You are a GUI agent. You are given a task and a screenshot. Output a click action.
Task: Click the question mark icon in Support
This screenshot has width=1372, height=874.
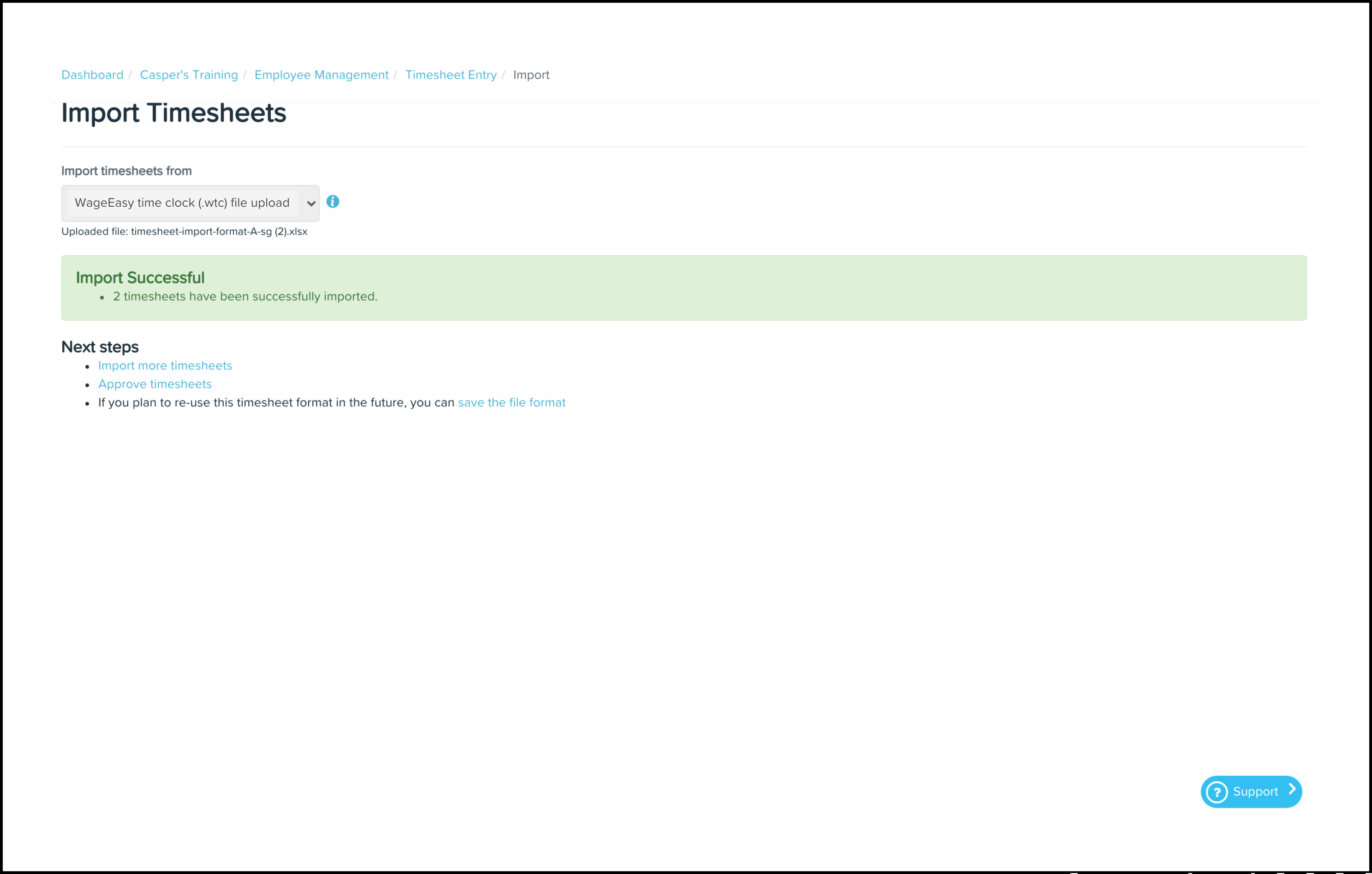coord(1217,792)
